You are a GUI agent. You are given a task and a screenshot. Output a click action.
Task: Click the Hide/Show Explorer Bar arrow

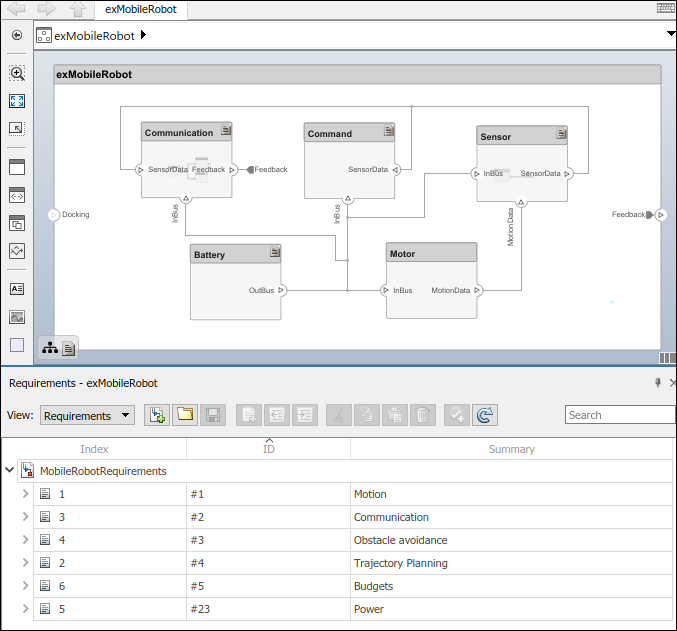tap(17, 35)
